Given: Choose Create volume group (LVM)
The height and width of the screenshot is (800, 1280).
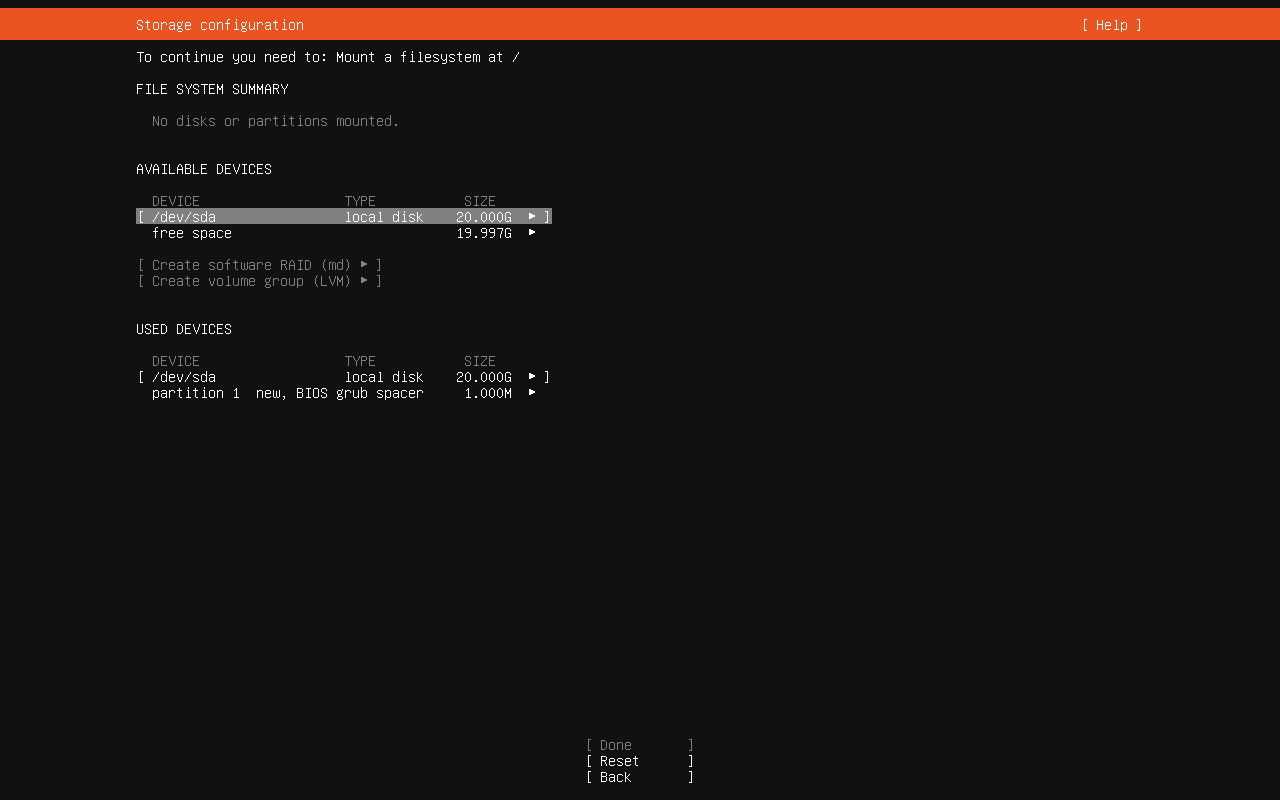Looking at the screenshot, I should [251, 281].
